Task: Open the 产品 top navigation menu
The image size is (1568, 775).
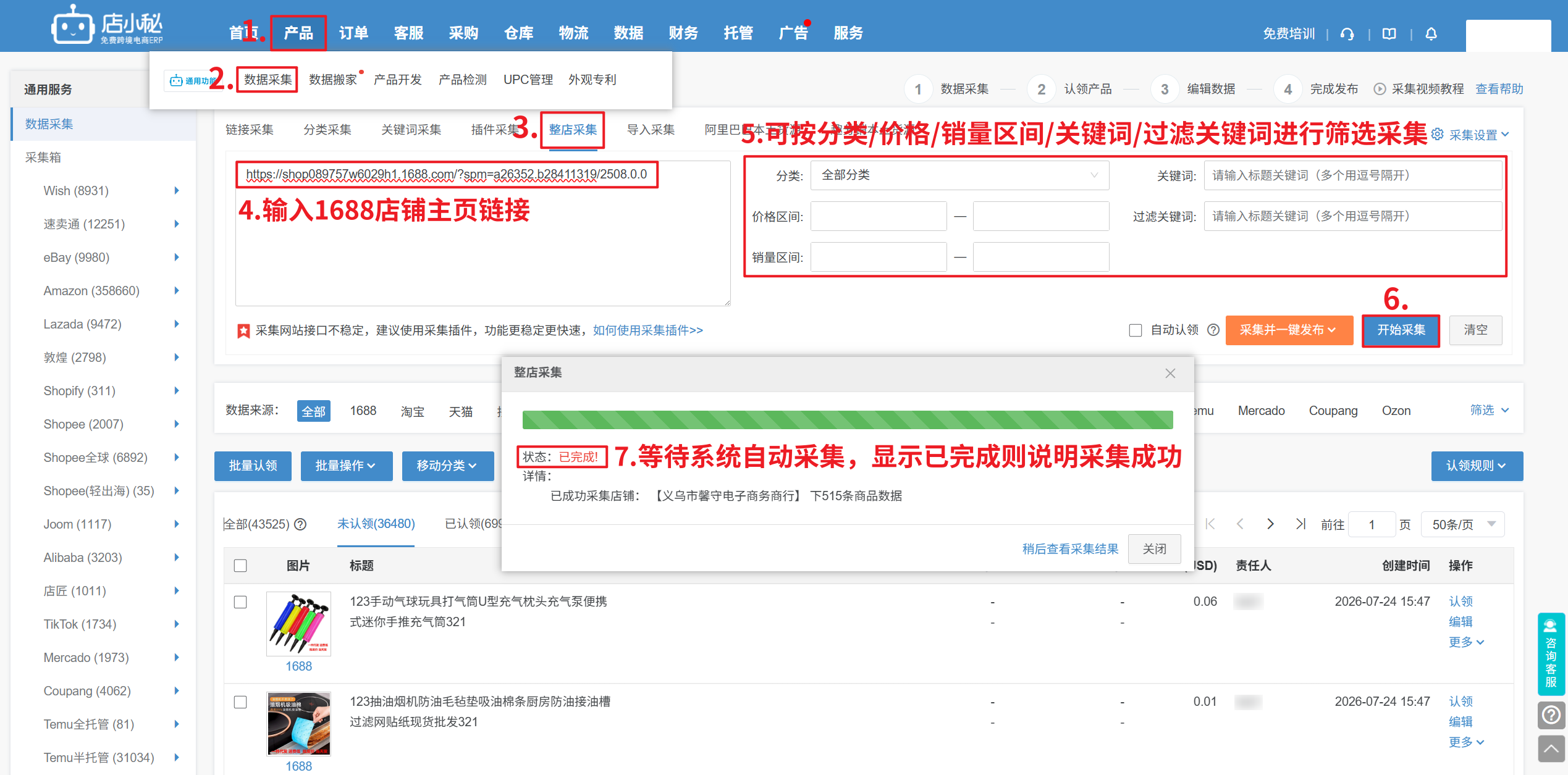Action: tap(298, 33)
